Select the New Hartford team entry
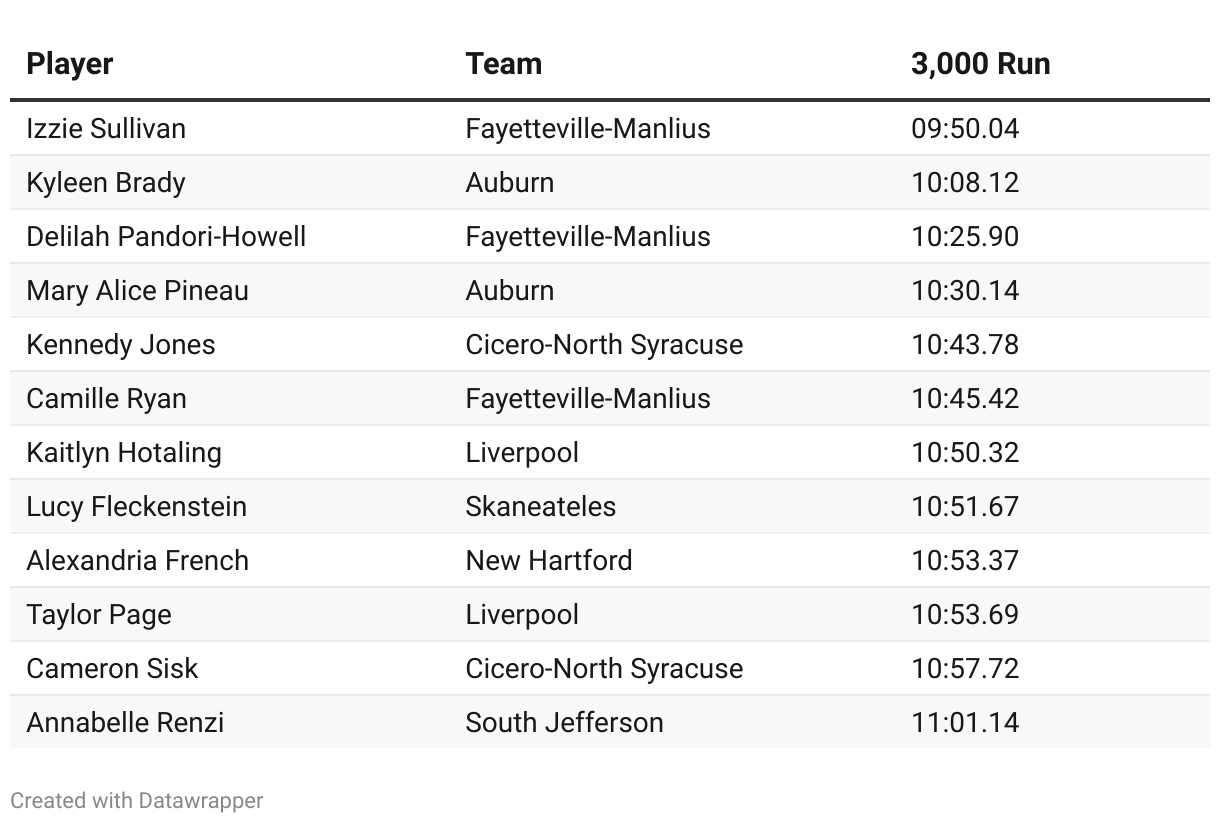 coord(549,561)
